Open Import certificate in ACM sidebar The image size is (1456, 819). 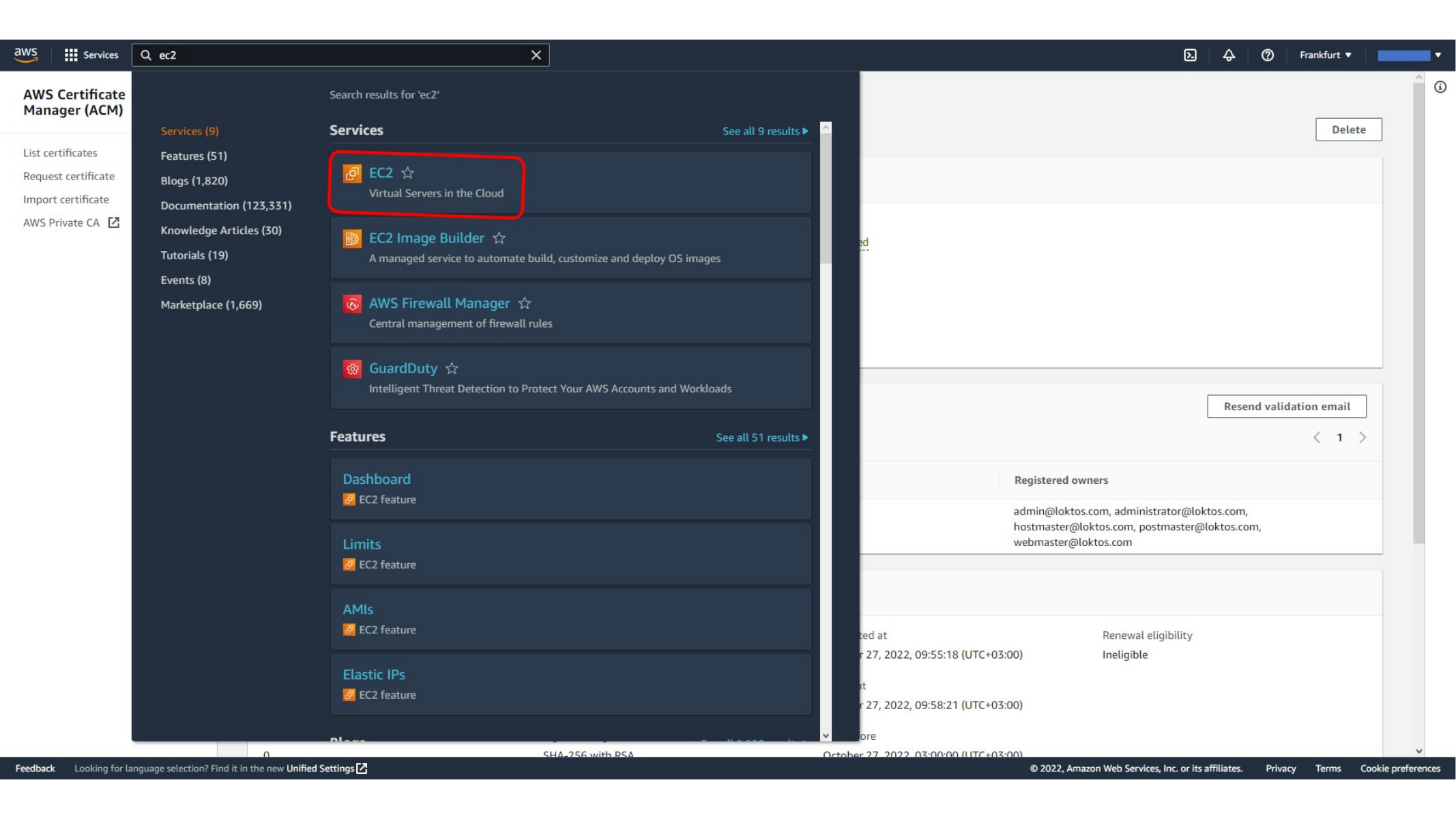tap(66, 199)
